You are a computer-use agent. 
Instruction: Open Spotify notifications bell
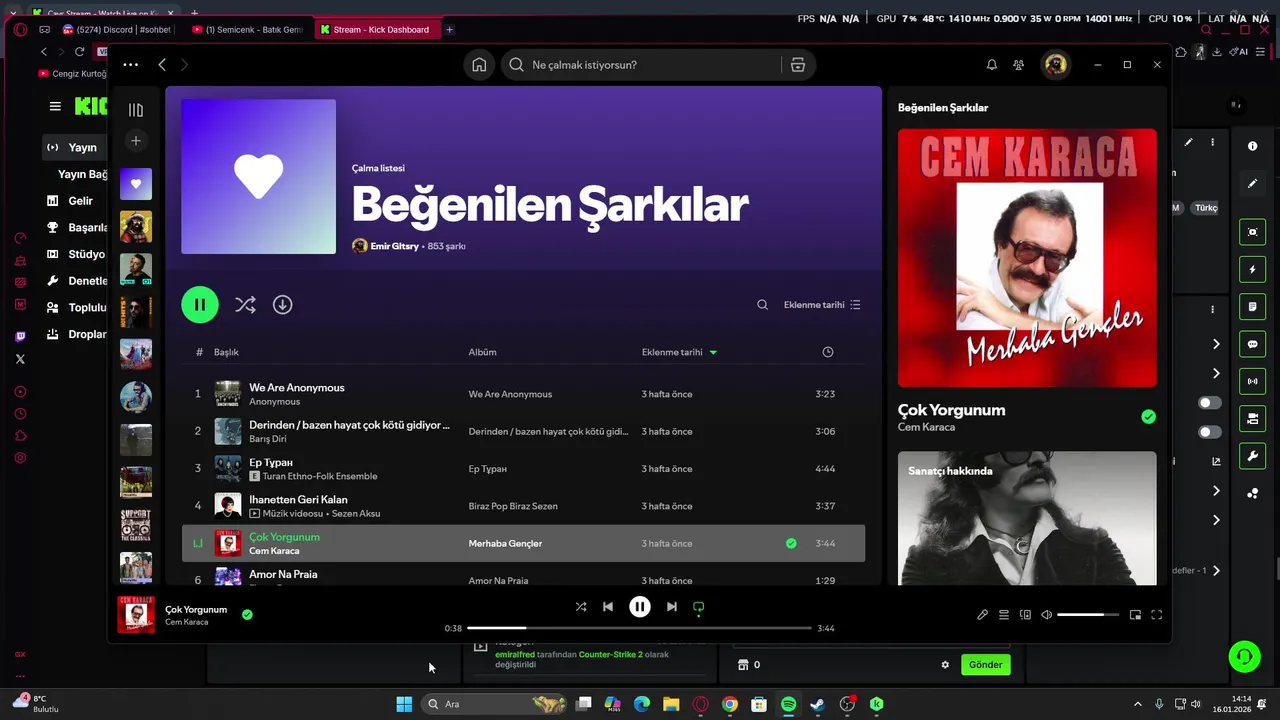pyautogui.click(x=992, y=65)
